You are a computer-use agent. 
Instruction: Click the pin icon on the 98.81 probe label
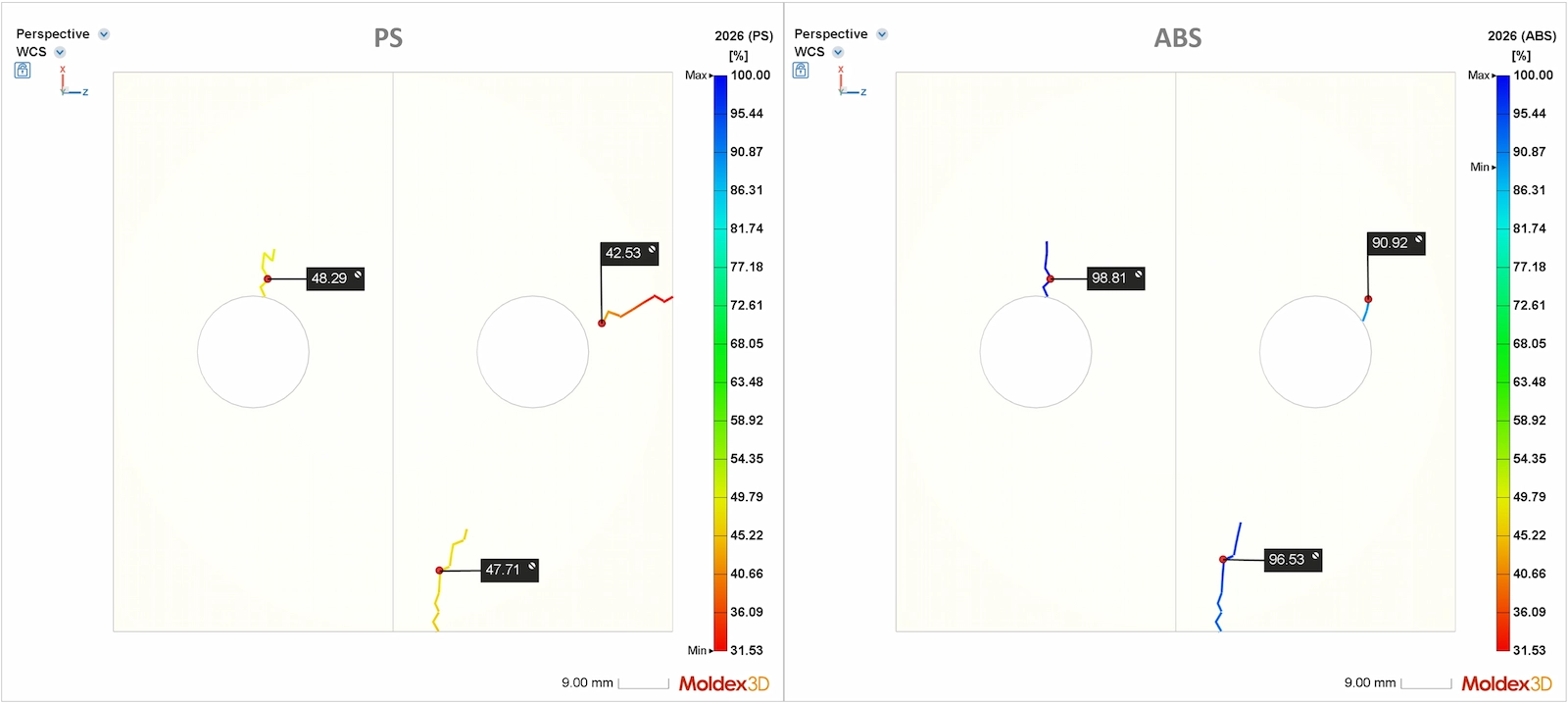click(x=1138, y=276)
